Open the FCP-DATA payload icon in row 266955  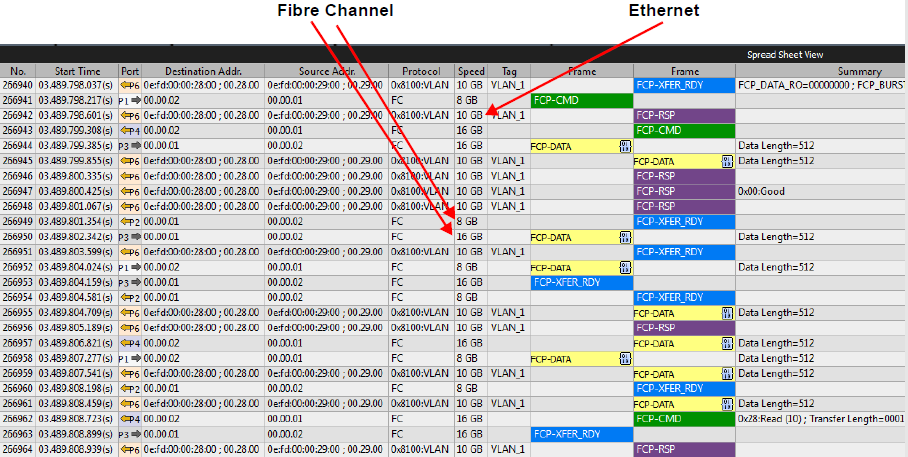[x=727, y=313]
